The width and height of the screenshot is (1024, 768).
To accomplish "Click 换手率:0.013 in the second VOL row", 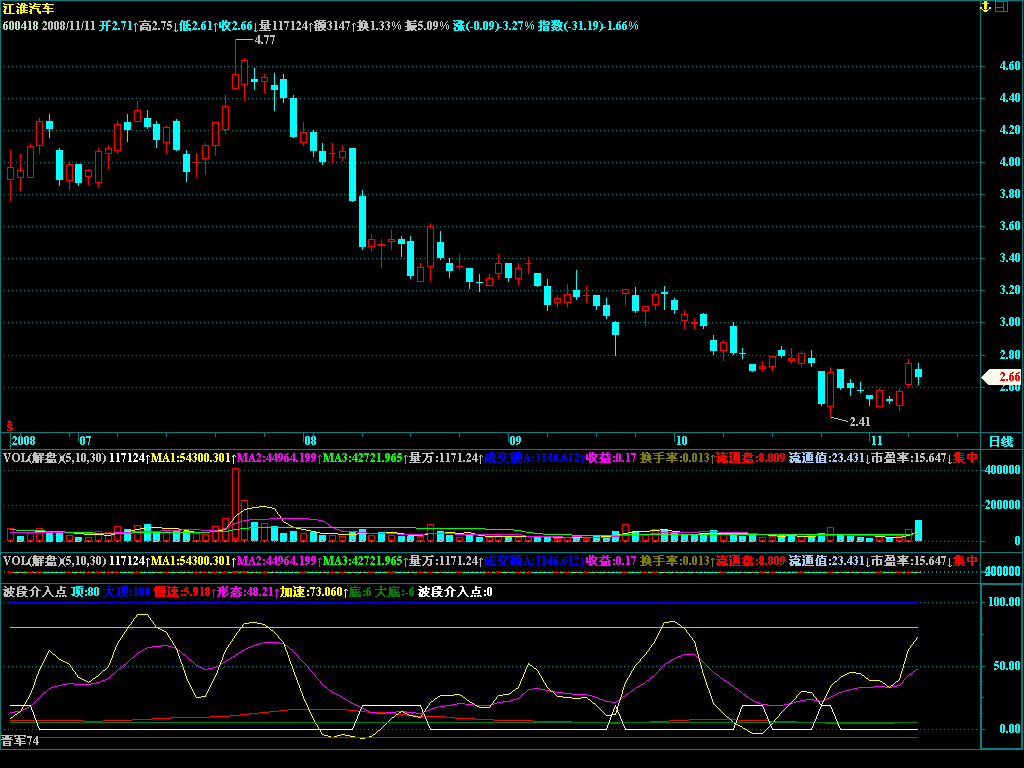I will click(x=675, y=561).
